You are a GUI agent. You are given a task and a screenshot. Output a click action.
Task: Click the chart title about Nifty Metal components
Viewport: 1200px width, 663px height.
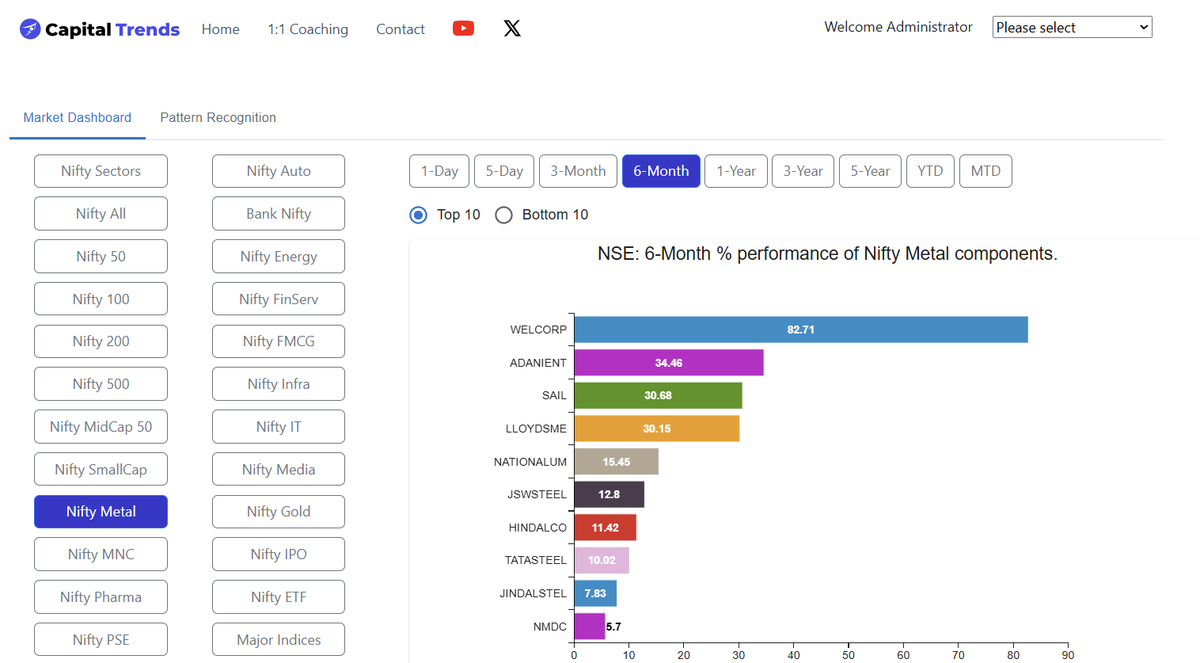click(x=827, y=254)
